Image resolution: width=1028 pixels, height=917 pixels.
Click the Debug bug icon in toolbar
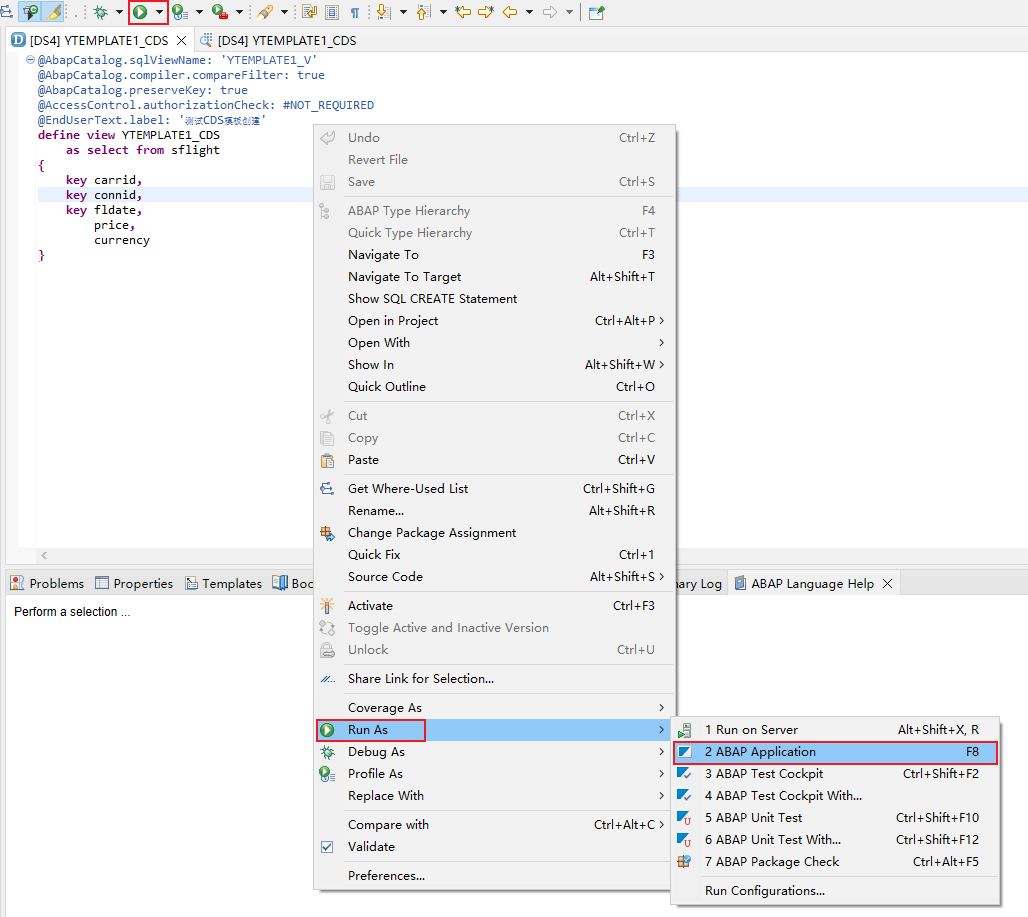(x=100, y=12)
